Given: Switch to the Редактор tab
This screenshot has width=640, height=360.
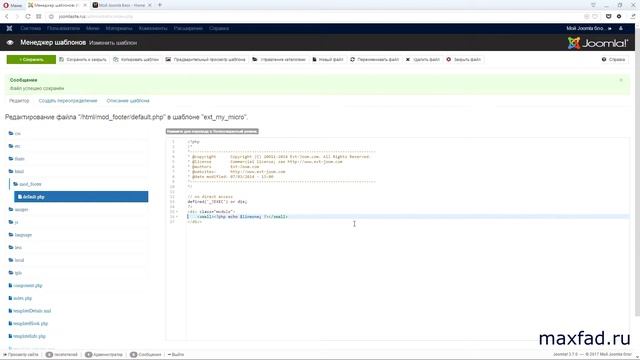Looking at the screenshot, I should [x=19, y=101].
